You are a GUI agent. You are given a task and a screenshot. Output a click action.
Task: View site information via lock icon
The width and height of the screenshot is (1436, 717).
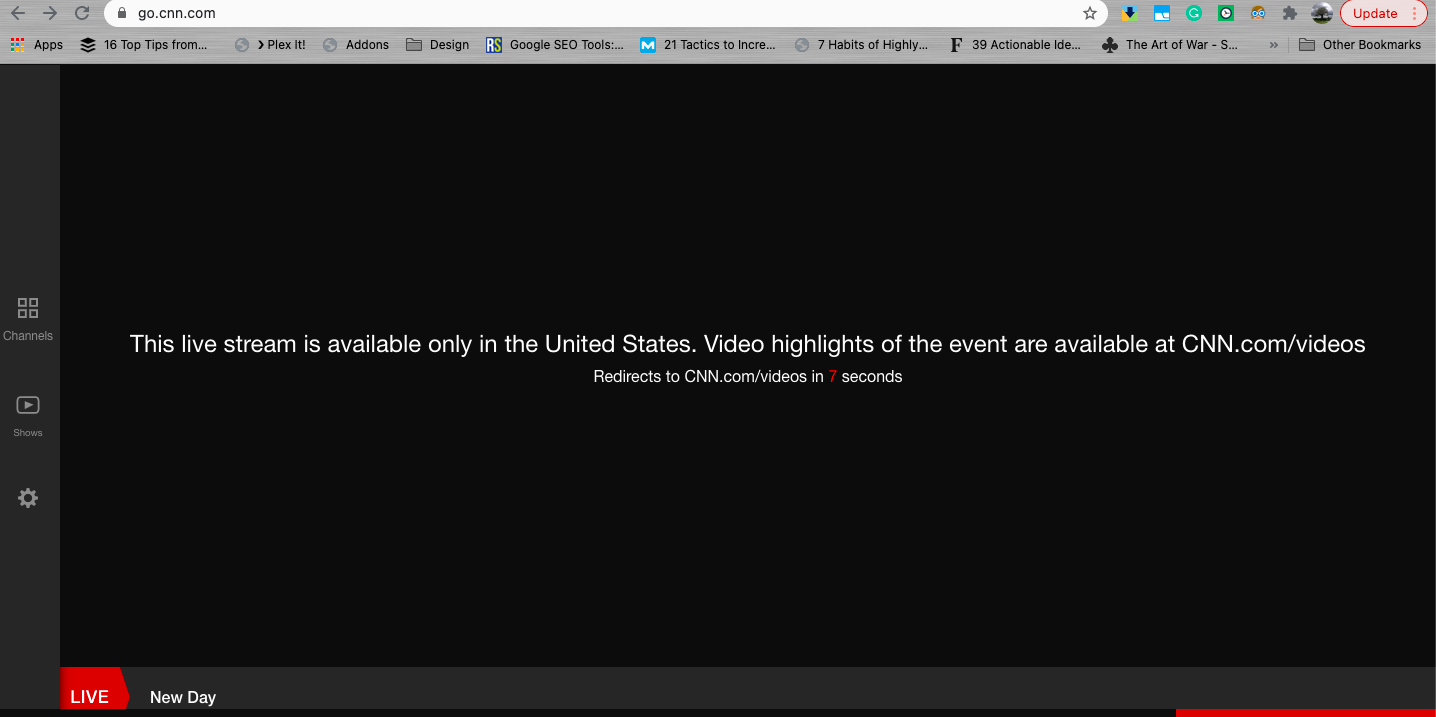pos(122,13)
